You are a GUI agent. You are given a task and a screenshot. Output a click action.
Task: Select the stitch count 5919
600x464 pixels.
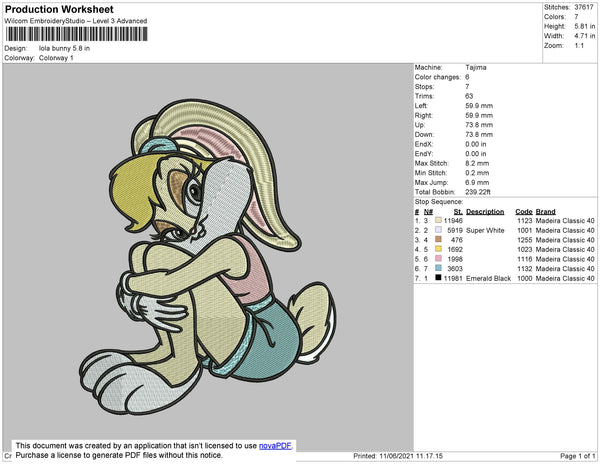point(455,230)
